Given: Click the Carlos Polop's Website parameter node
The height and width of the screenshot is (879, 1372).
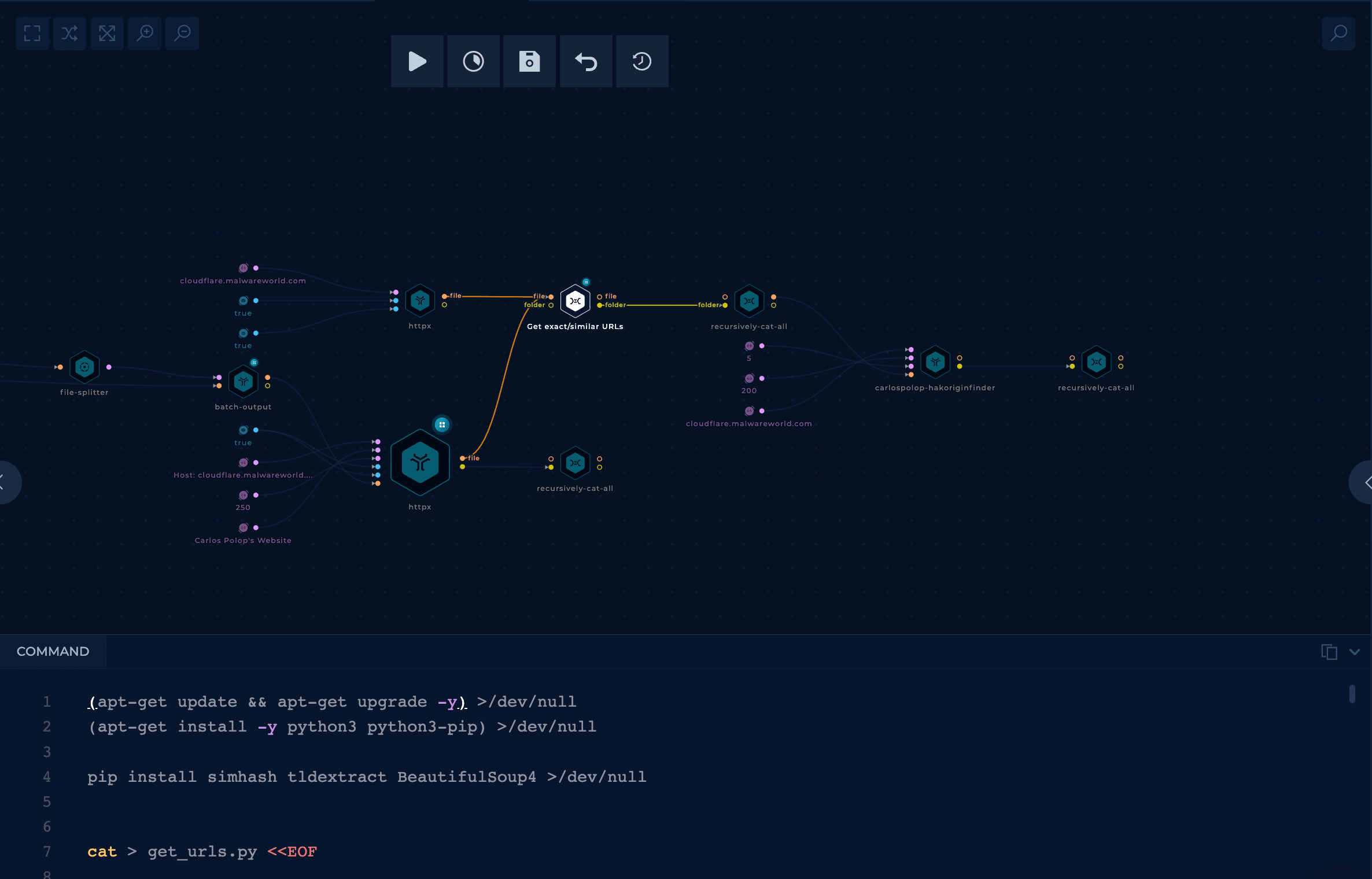Looking at the screenshot, I should click(244, 528).
